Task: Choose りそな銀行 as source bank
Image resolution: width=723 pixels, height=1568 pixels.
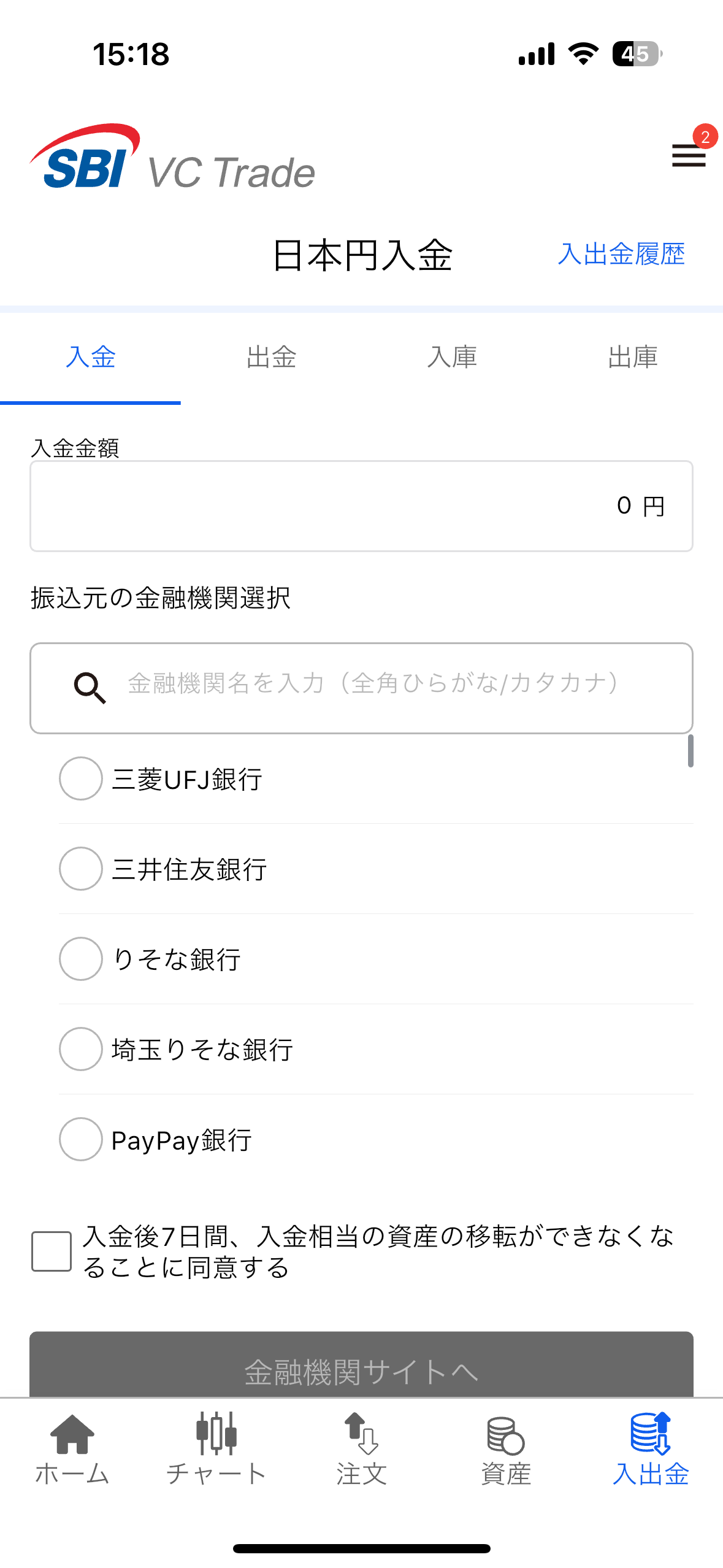Action: (81, 959)
